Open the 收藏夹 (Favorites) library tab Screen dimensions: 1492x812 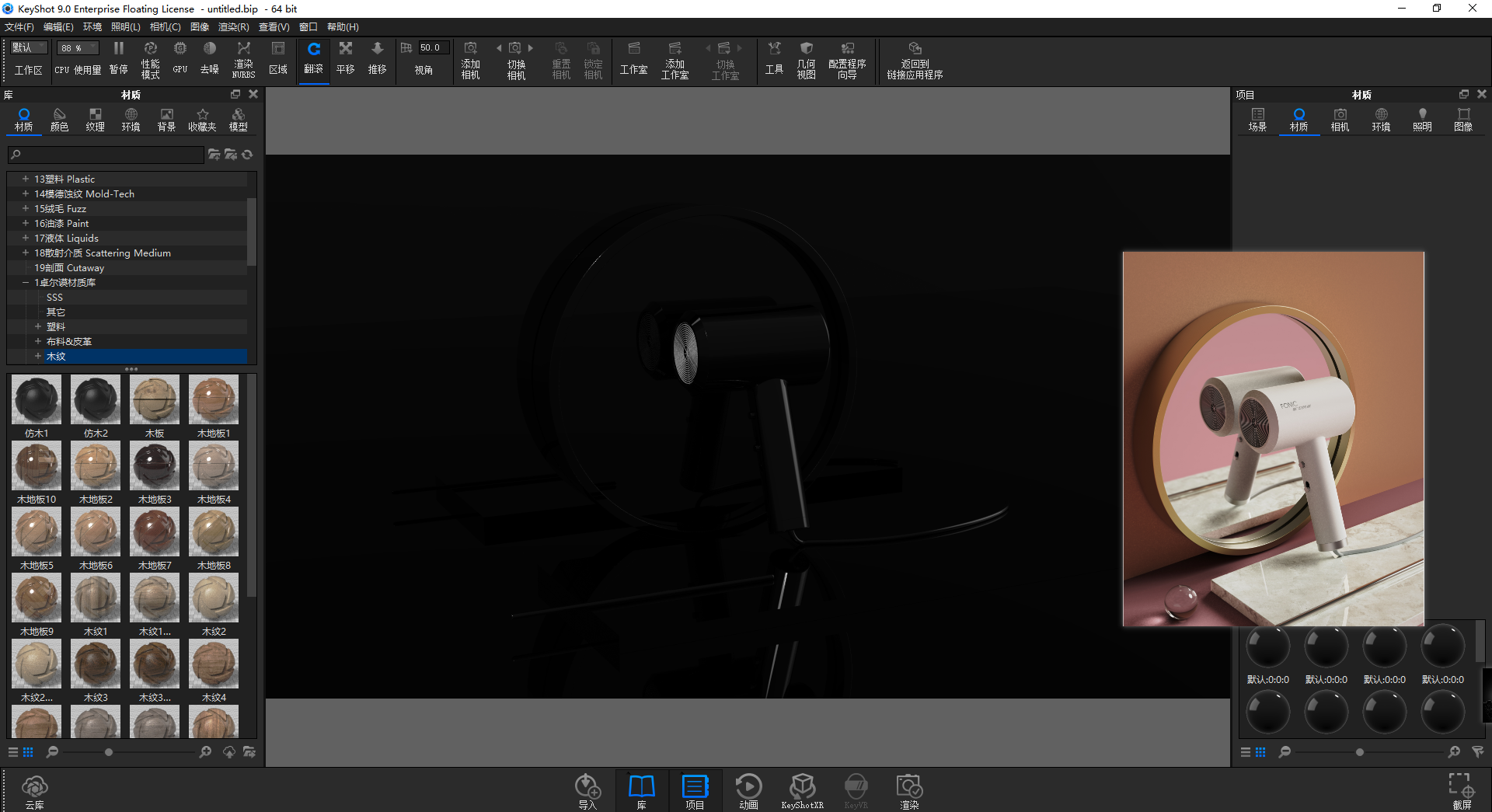pos(202,120)
